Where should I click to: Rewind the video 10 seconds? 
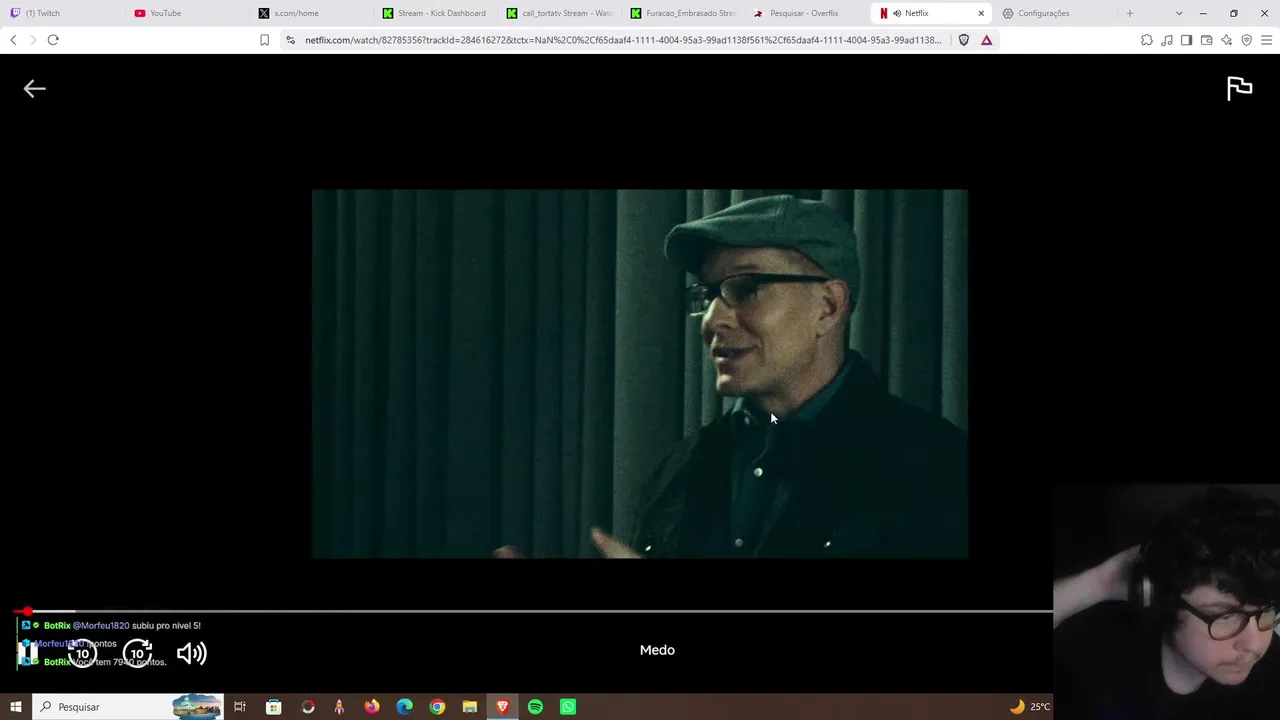pyautogui.click(x=82, y=654)
